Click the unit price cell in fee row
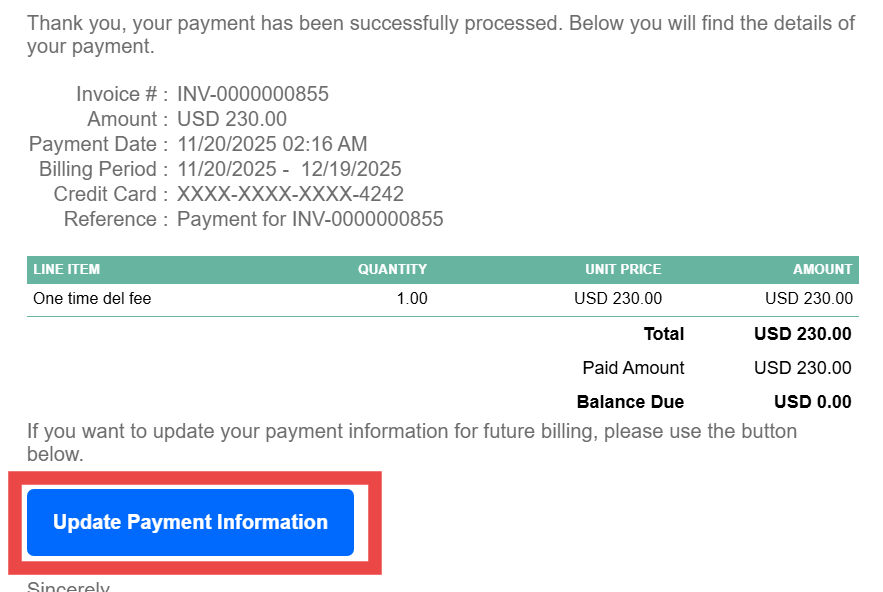Screen dimensions: 883x592 [617, 298]
